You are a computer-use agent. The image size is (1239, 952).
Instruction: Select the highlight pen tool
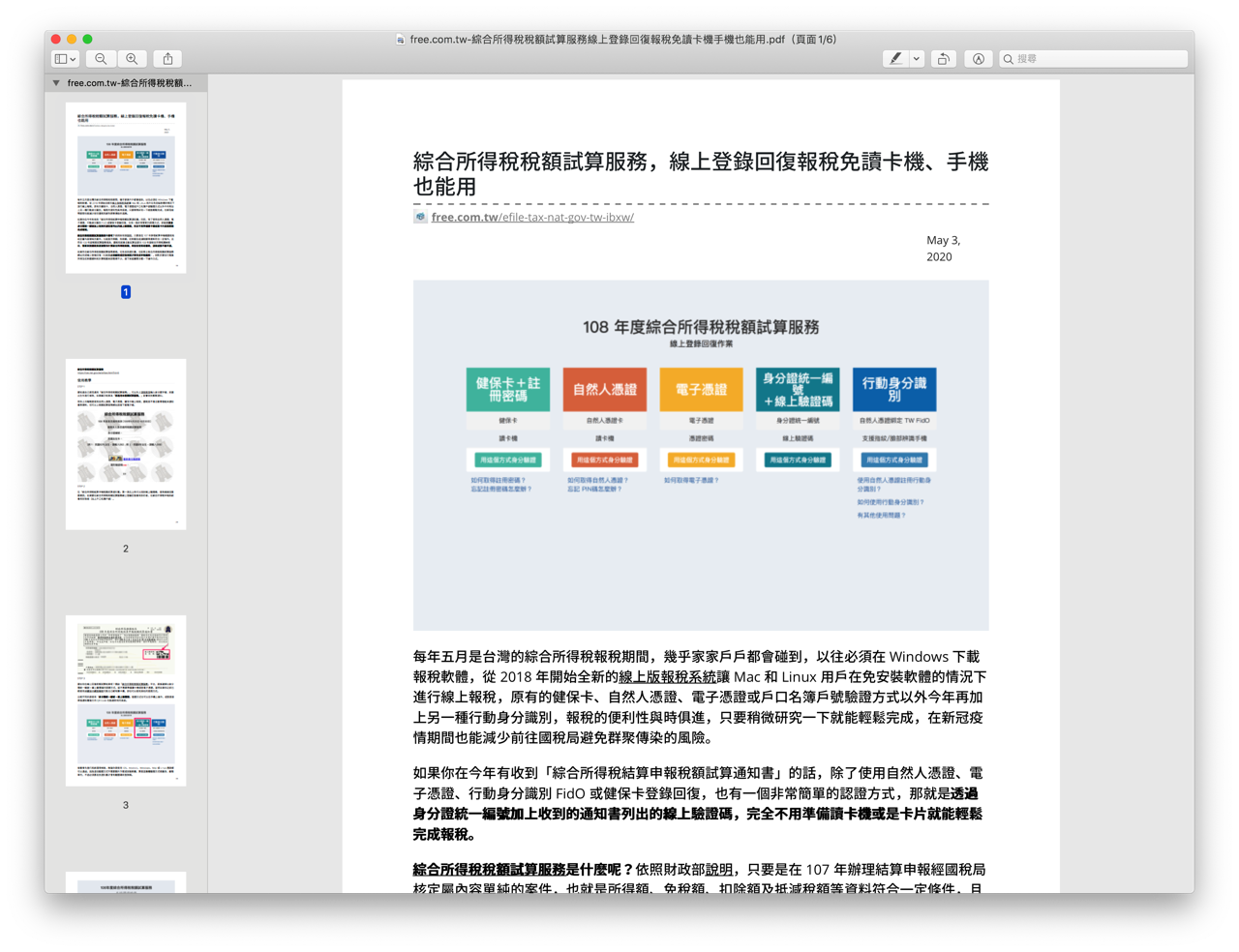pos(895,59)
